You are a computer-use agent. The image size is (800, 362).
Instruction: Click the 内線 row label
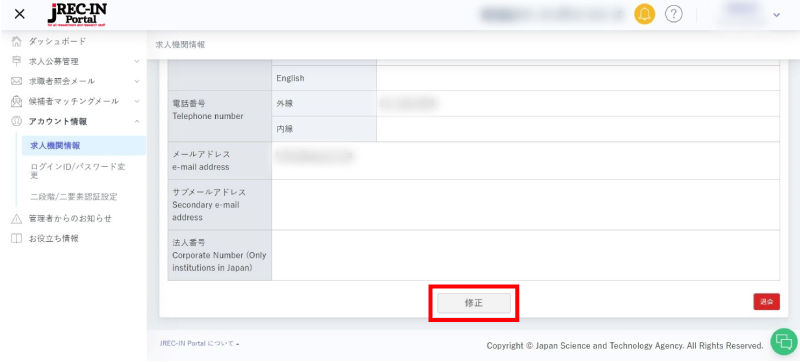click(285, 130)
